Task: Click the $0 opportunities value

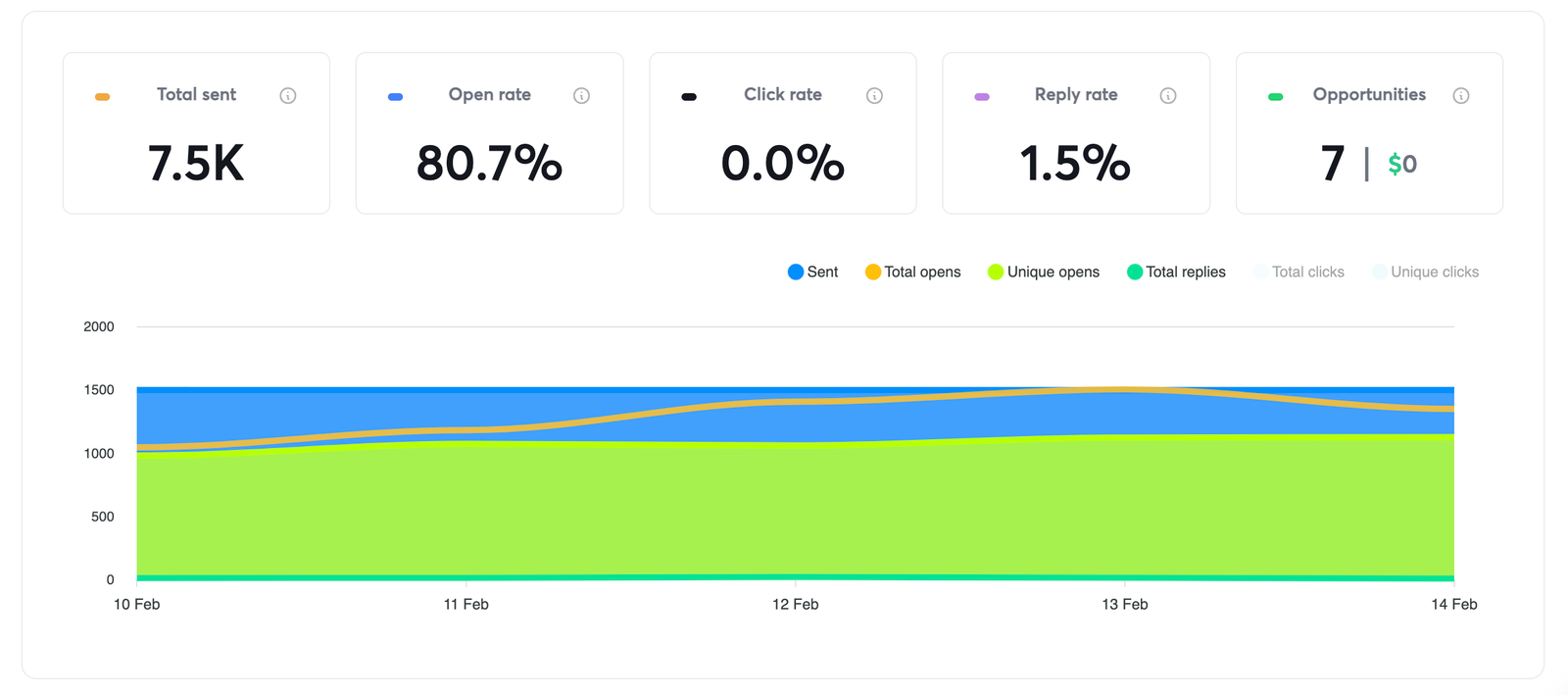Action: (x=1402, y=164)
